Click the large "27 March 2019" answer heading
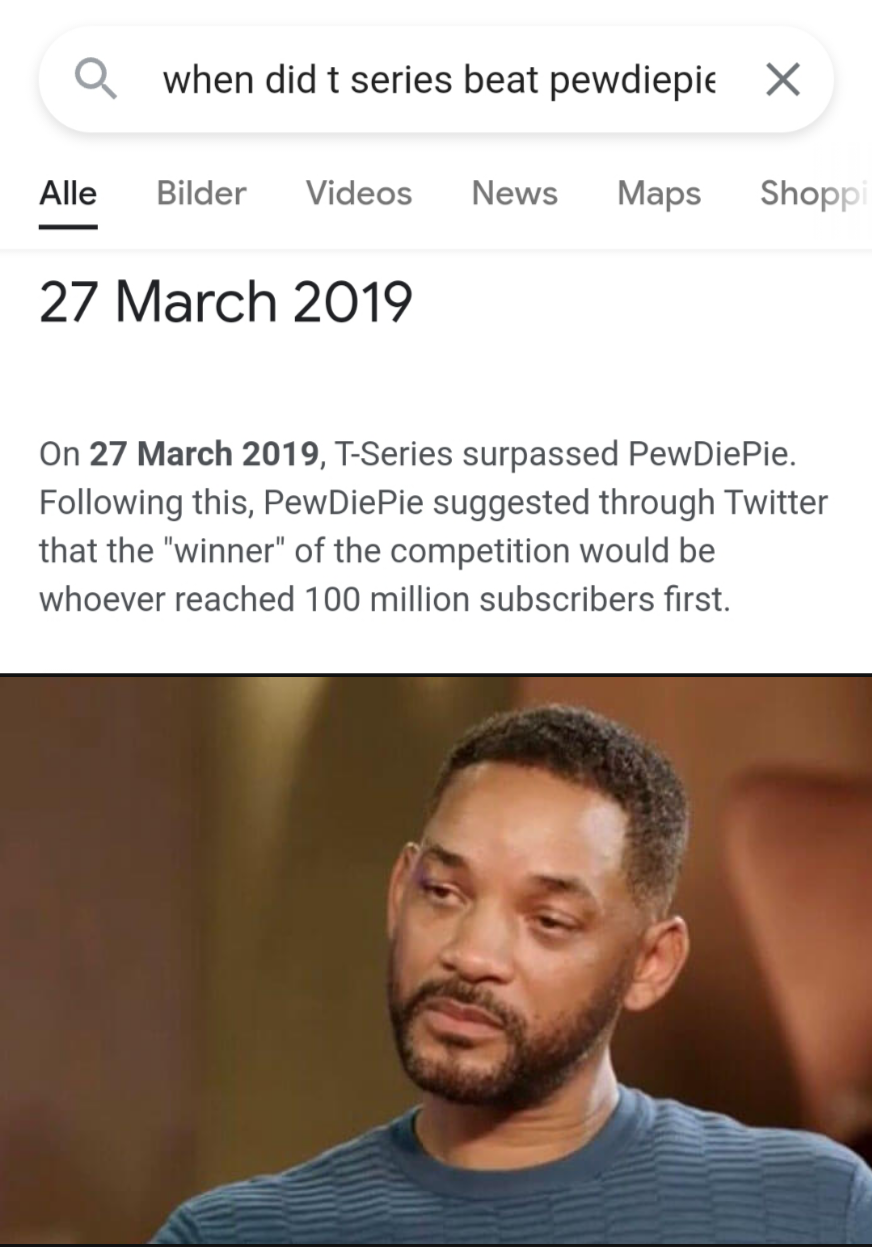This screenshot has width=872, height=1247. point(225,302)
